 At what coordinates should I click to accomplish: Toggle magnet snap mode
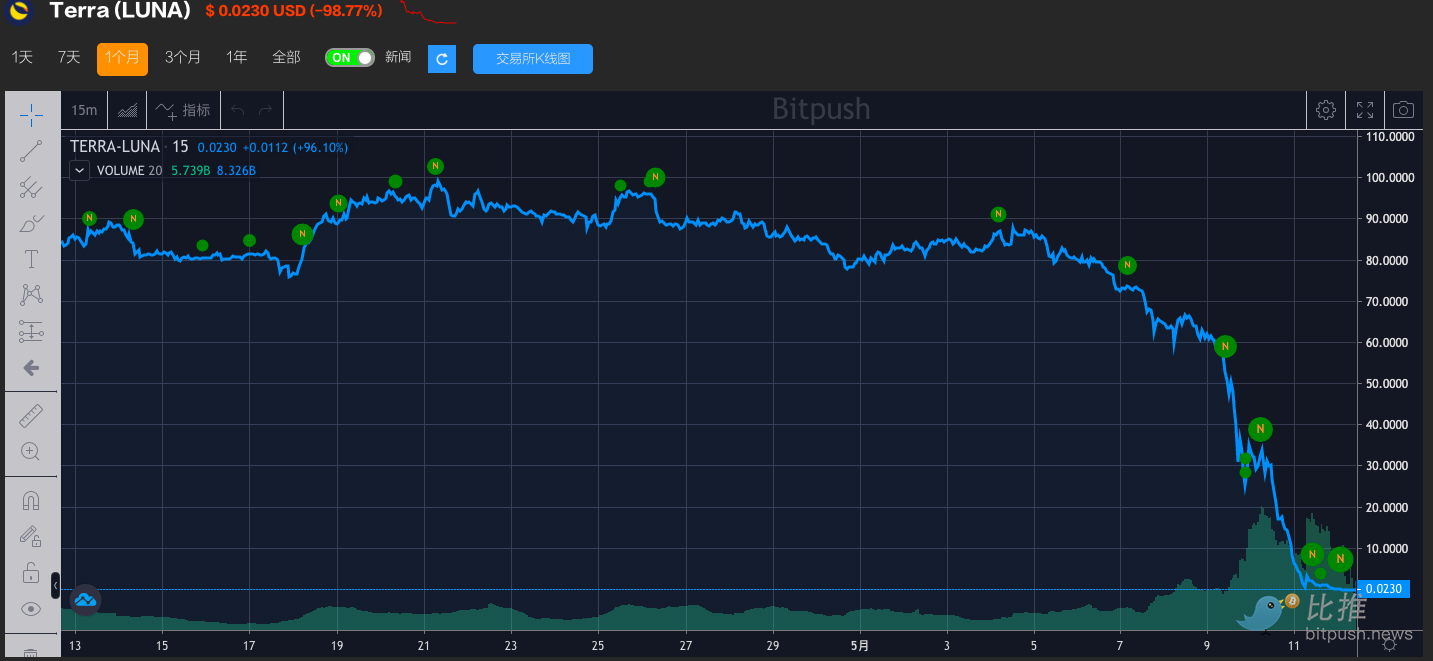[31, 498]
